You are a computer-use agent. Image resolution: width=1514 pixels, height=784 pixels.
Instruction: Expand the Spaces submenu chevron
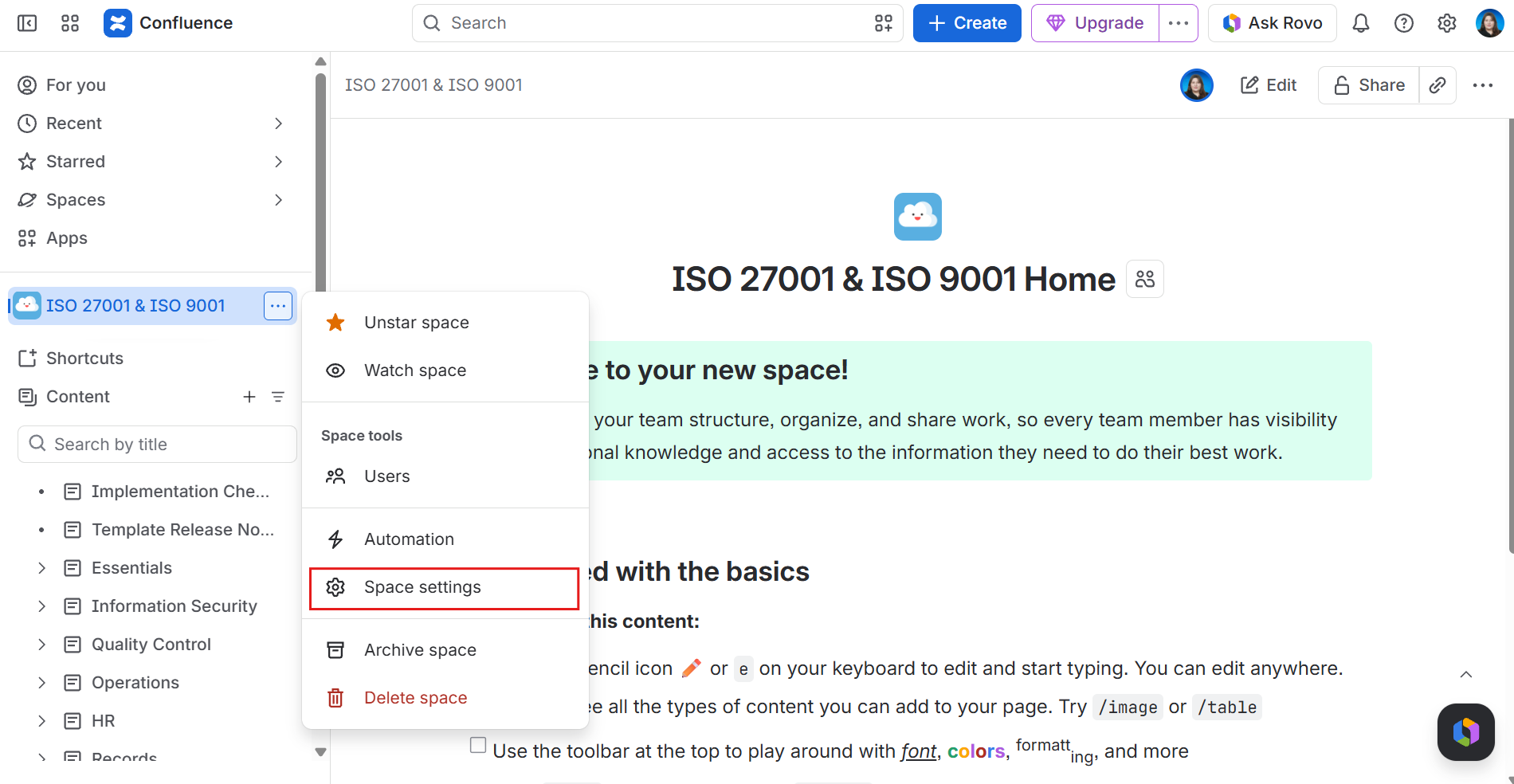pyautogui.click(x=278, y=200)
